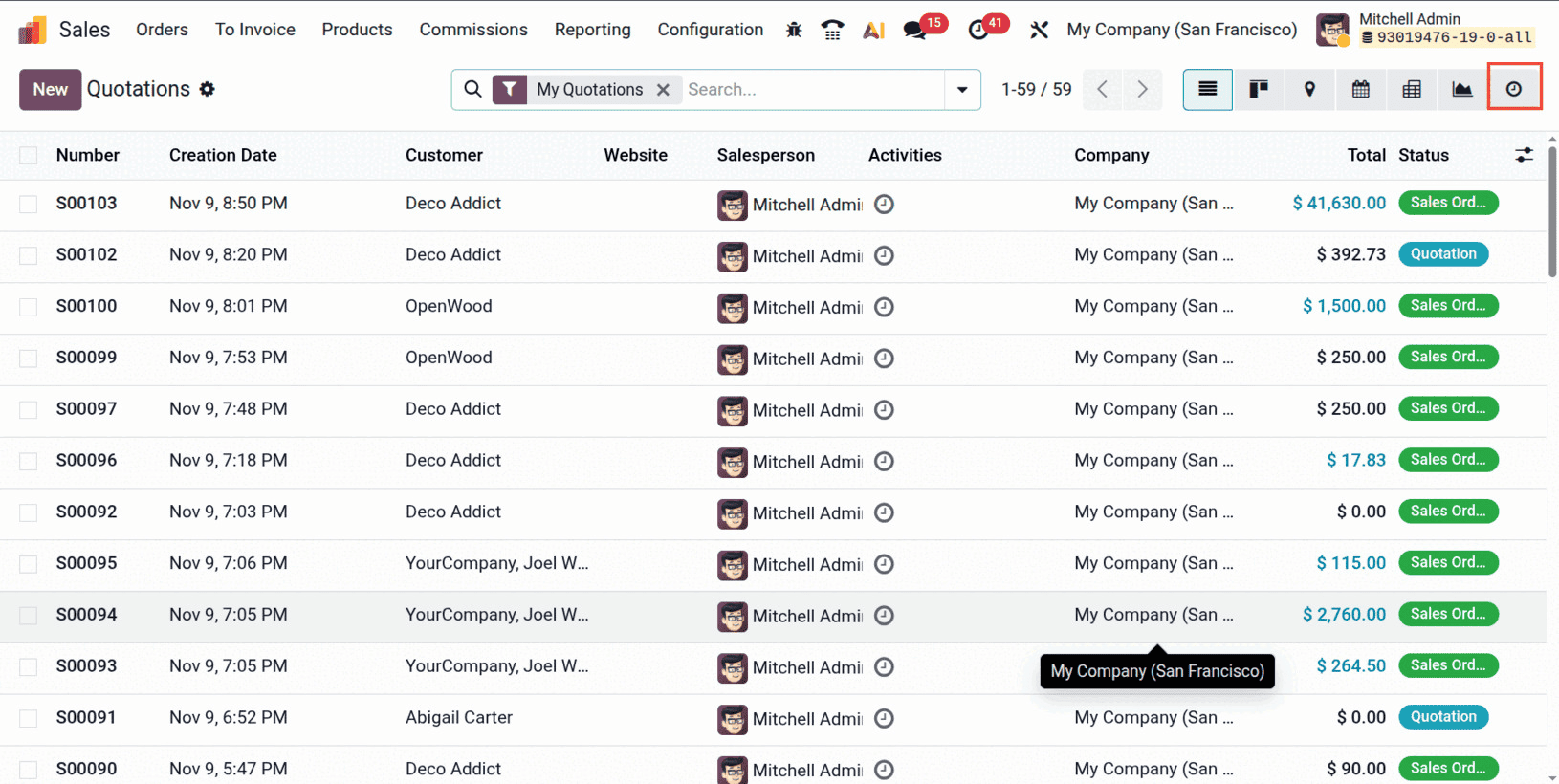
Task: Open the Activity view
Action: point(1514,89)
